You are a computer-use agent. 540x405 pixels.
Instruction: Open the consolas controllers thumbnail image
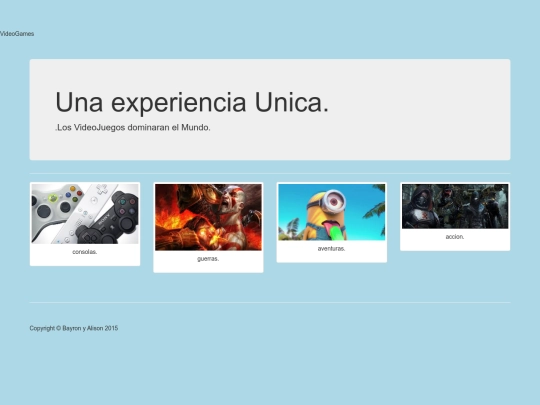click(85, 214)
